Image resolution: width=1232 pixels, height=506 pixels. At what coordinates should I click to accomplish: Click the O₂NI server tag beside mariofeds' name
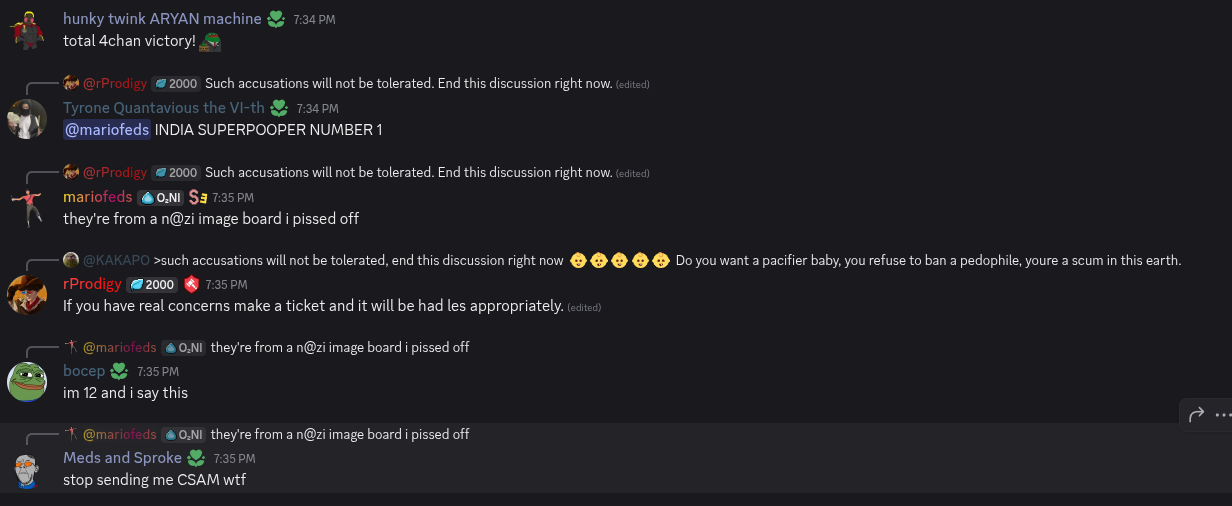point(160,197)
